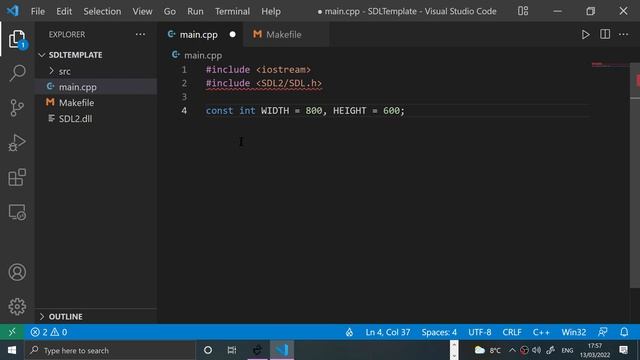Open the Source Control view
Viewport: 640px width, 360px height.
pyautogui.click(x=17, y=108)
